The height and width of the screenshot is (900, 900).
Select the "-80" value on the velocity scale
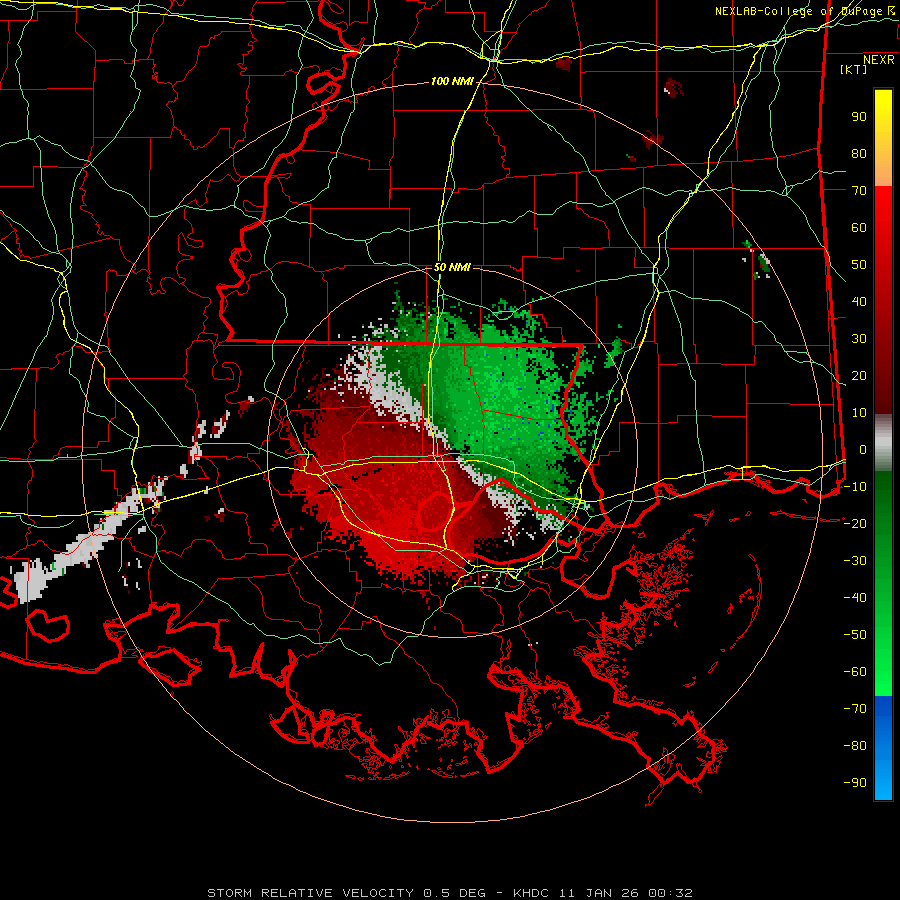point(855,746)
